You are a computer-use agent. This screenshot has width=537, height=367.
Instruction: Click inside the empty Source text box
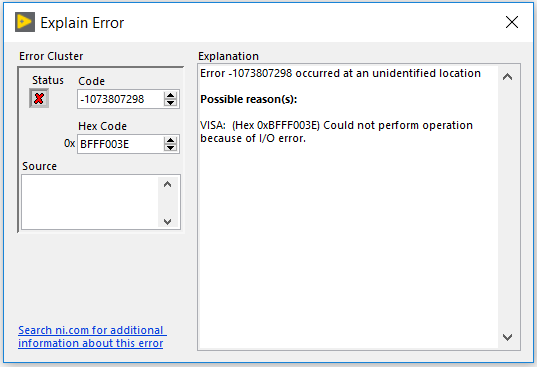90,202
